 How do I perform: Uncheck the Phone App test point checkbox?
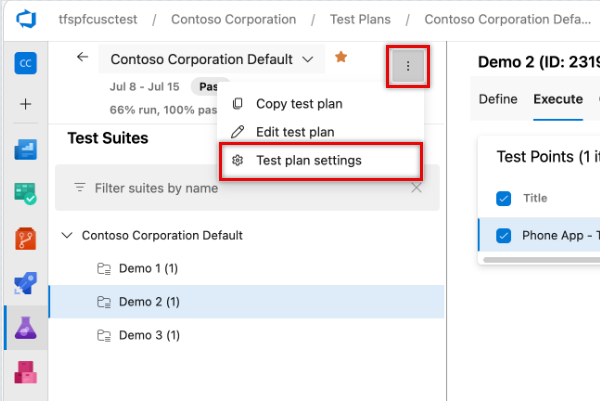(504, 236)
